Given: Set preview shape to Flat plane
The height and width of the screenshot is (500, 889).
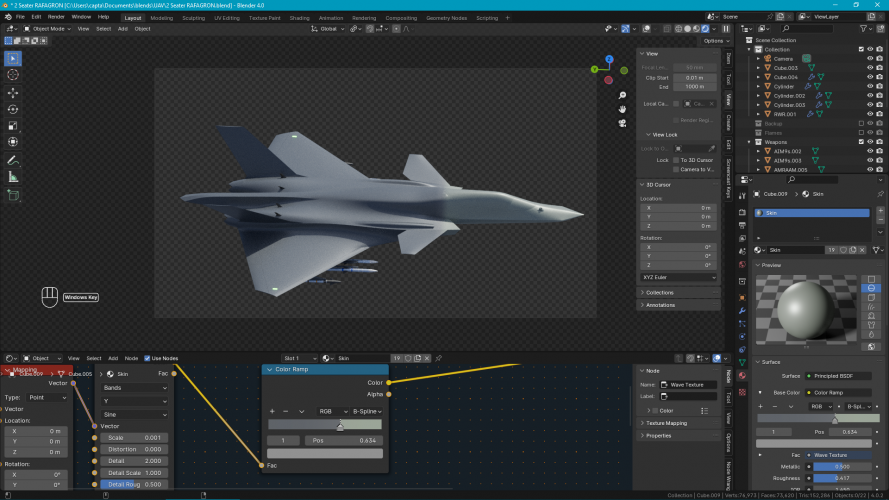Looking at the screenshot, I should (x=871, y=279).
